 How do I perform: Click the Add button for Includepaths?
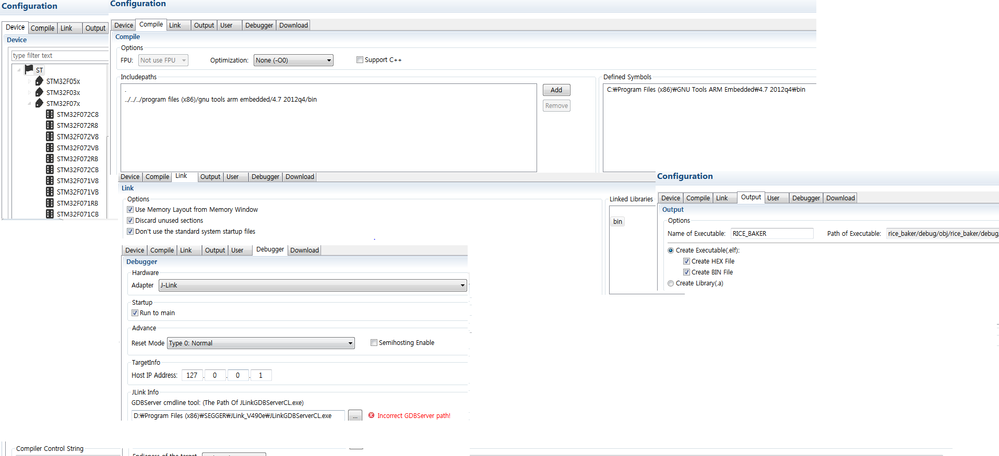pos(556,90)
